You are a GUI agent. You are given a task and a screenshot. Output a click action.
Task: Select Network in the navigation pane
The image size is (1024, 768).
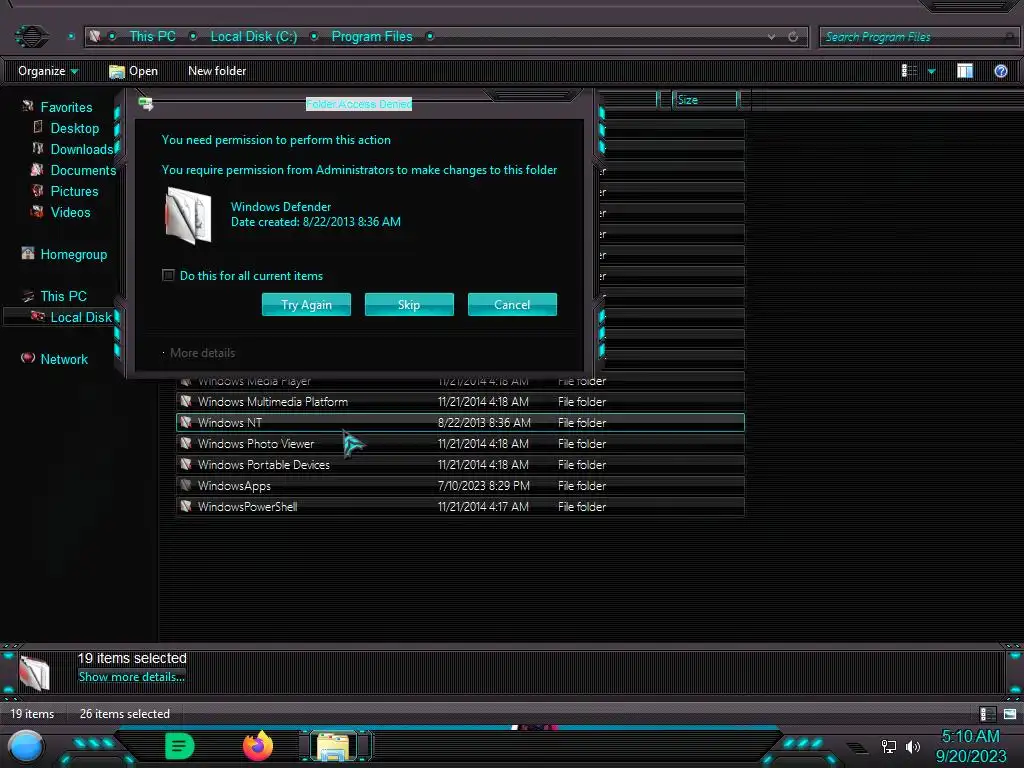pos(64,359)
